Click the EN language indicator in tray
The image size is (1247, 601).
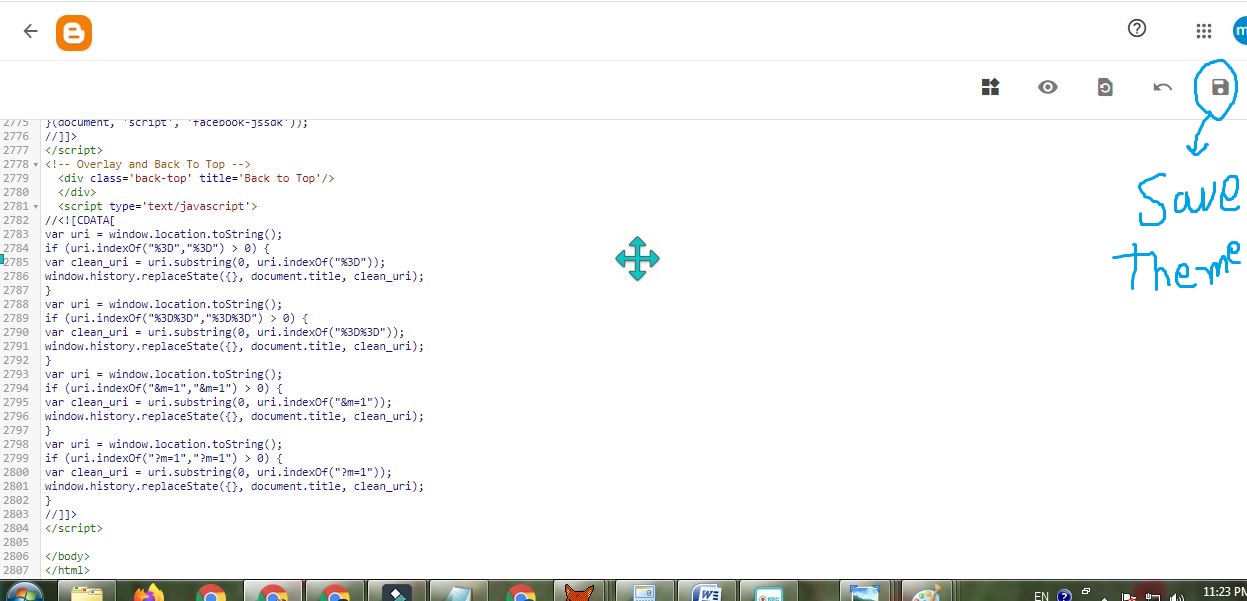point(1041,595)
